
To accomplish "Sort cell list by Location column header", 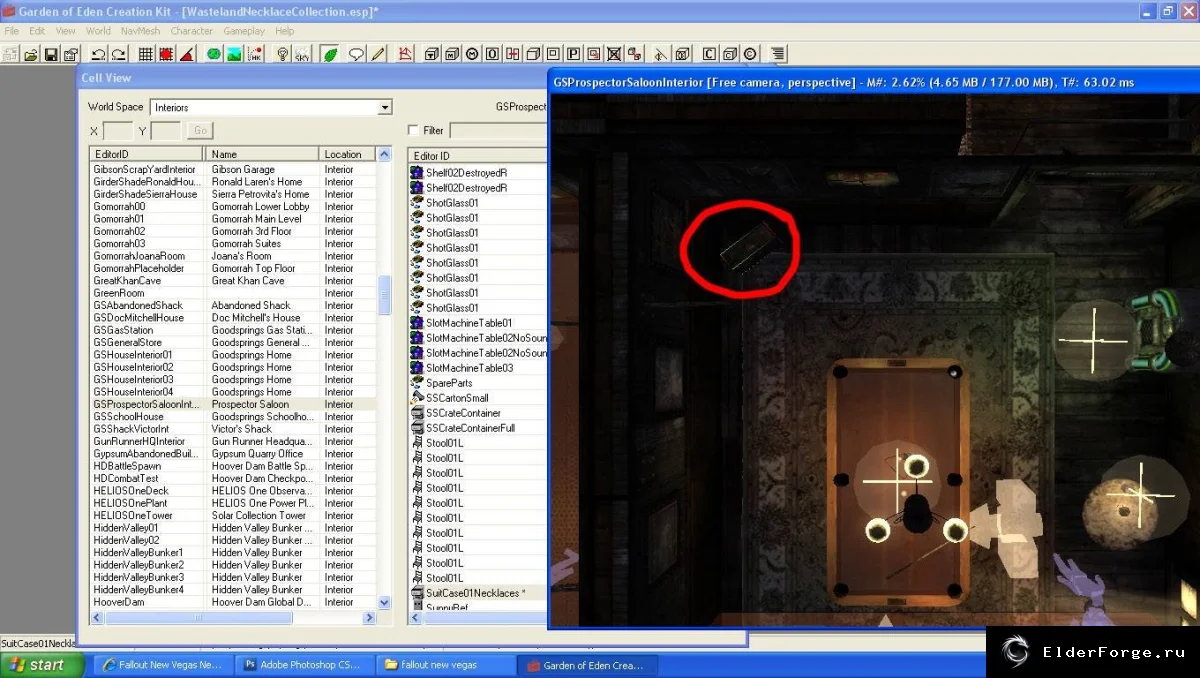I will pyautogui.click(x=347, y=154).
